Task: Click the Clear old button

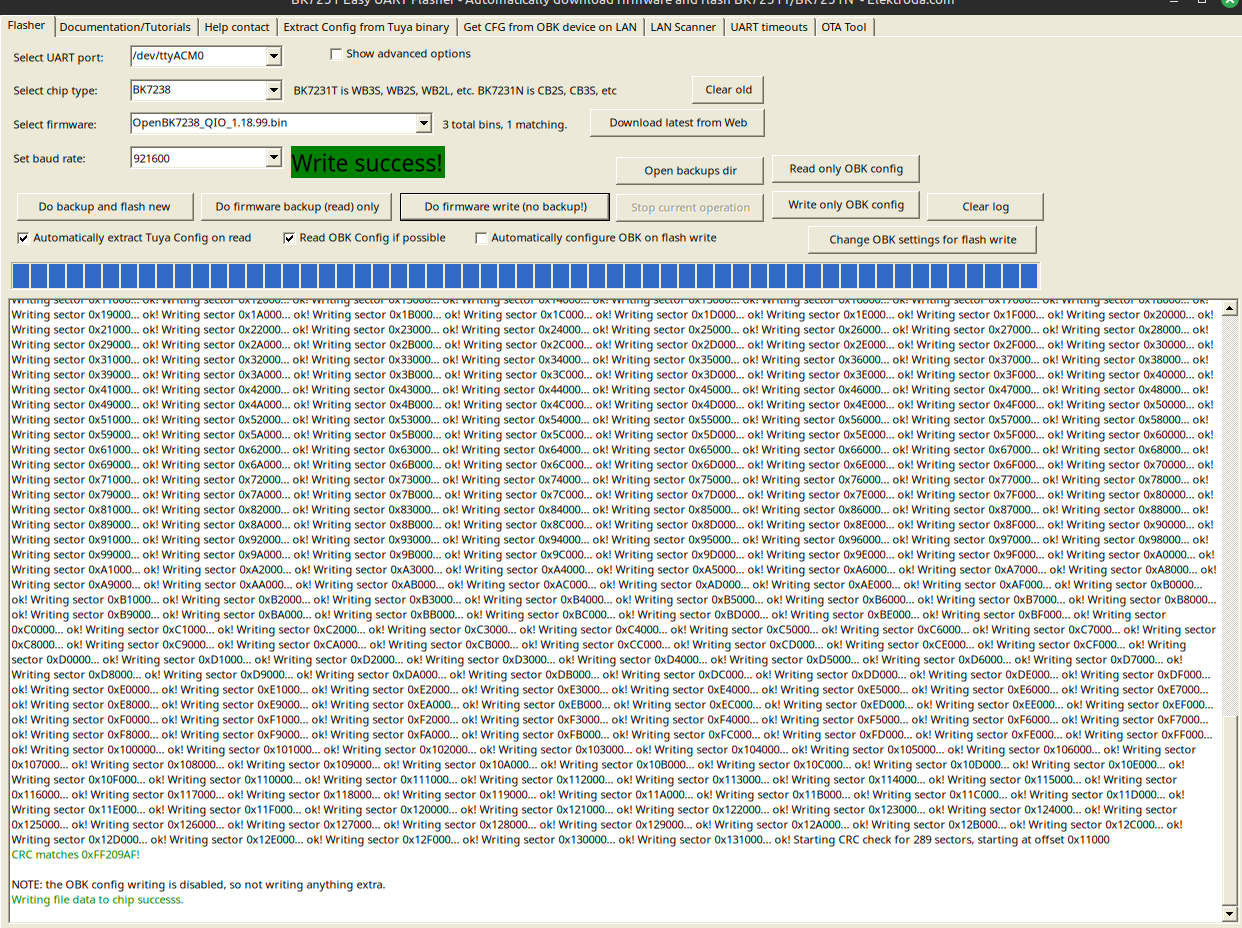Action: click(x=728, y=90)
